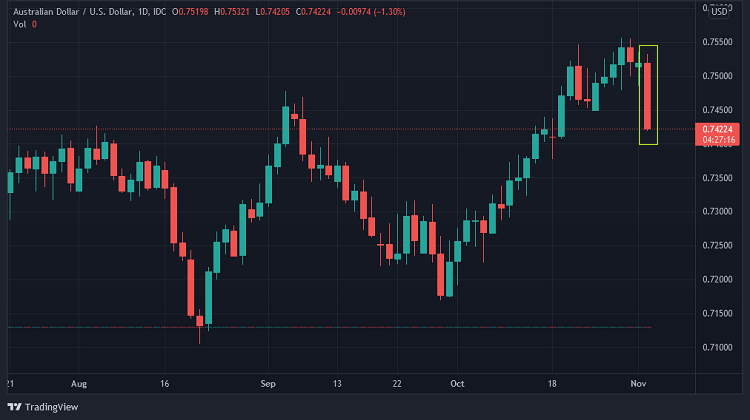This screenshot has height=420, width=750.
Task: Click the latest large red candle
Action: 648,96
